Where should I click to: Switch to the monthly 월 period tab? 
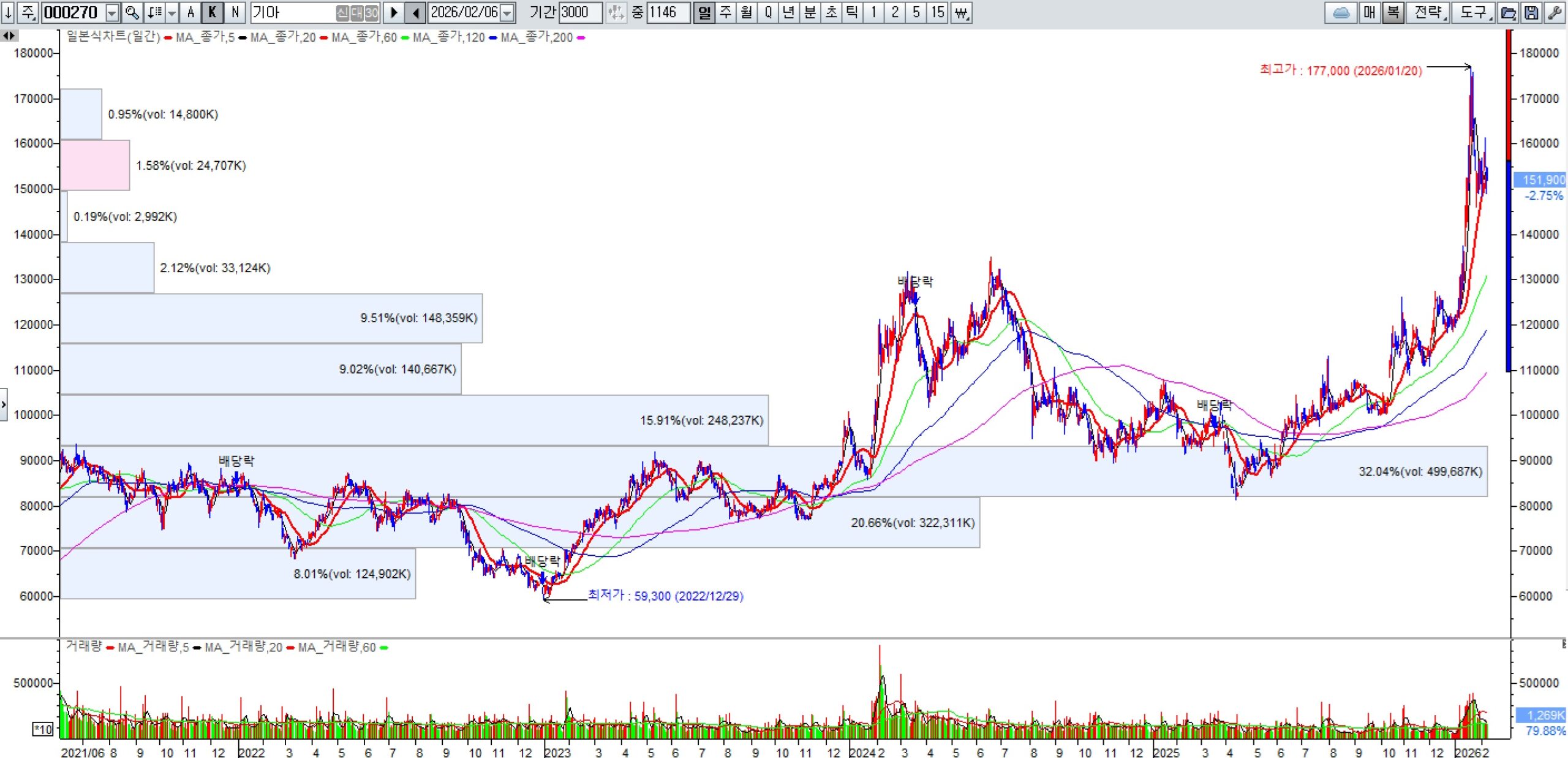747,12
